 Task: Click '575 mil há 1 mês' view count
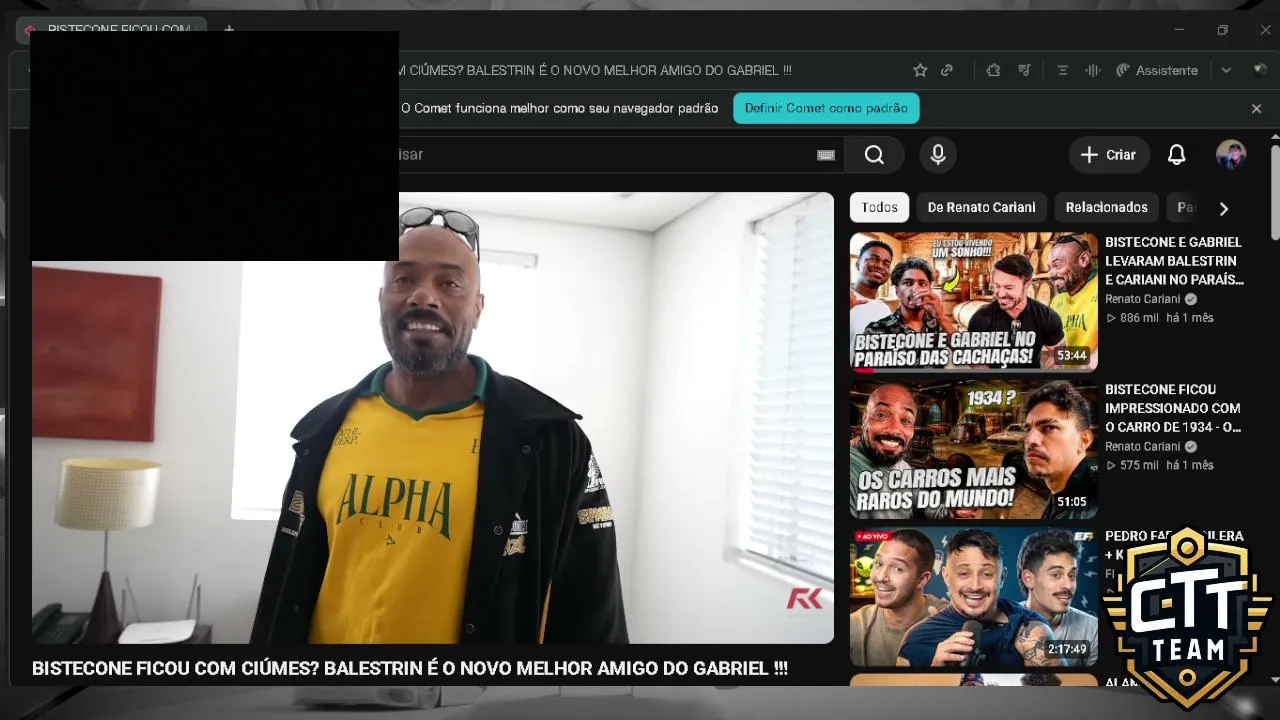click(1160, 465)
